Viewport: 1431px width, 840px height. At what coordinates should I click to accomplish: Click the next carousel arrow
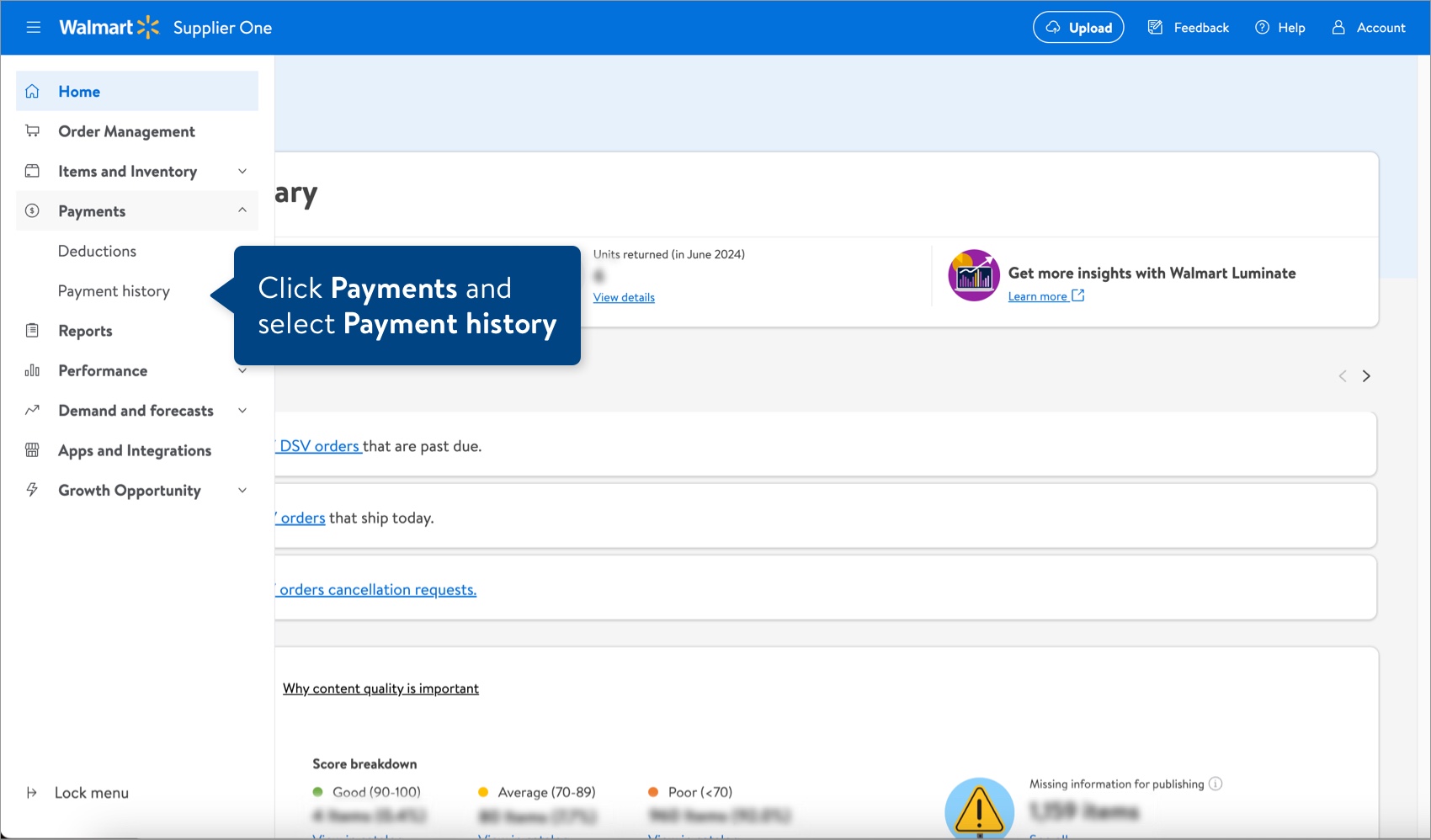point(1366,375)
